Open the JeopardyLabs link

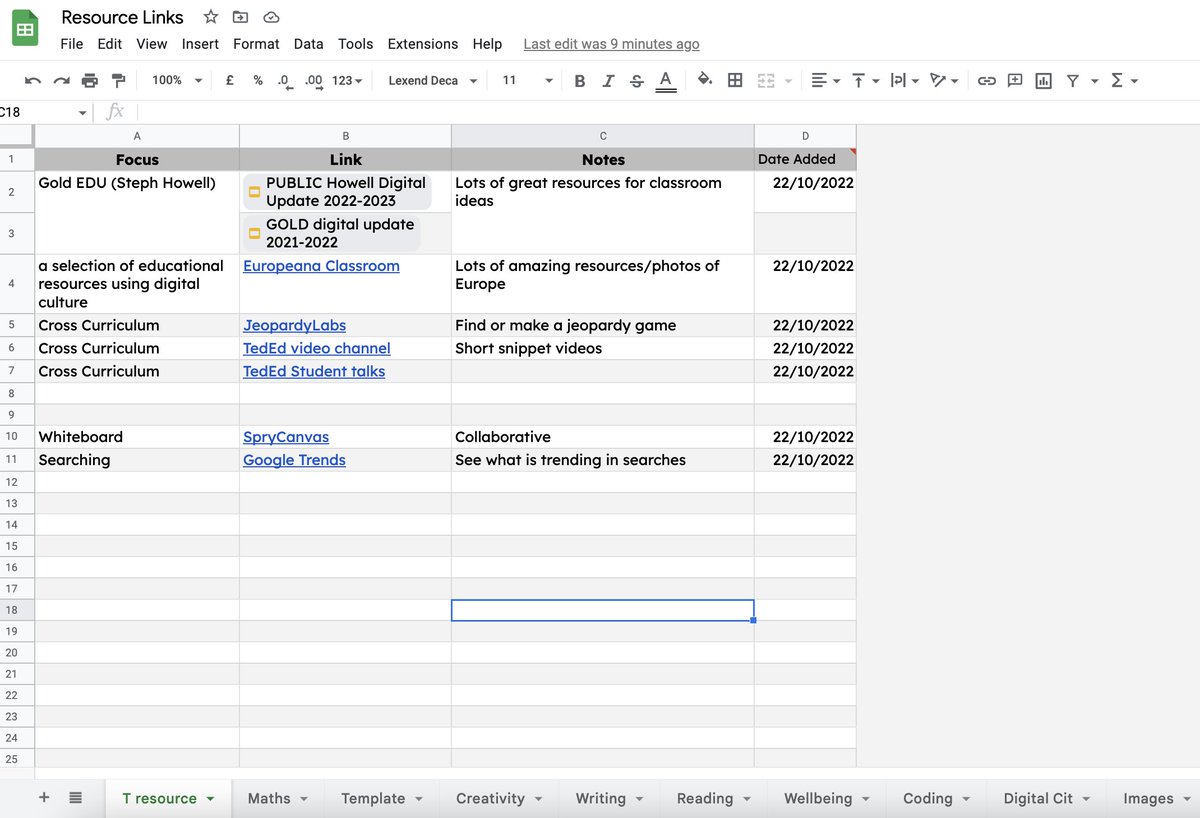coord(294,326)
